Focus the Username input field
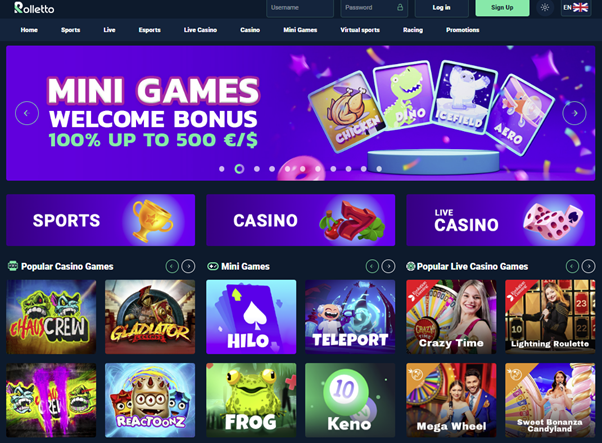Viewport: 602px width, 443px height. tap(300, 8)
